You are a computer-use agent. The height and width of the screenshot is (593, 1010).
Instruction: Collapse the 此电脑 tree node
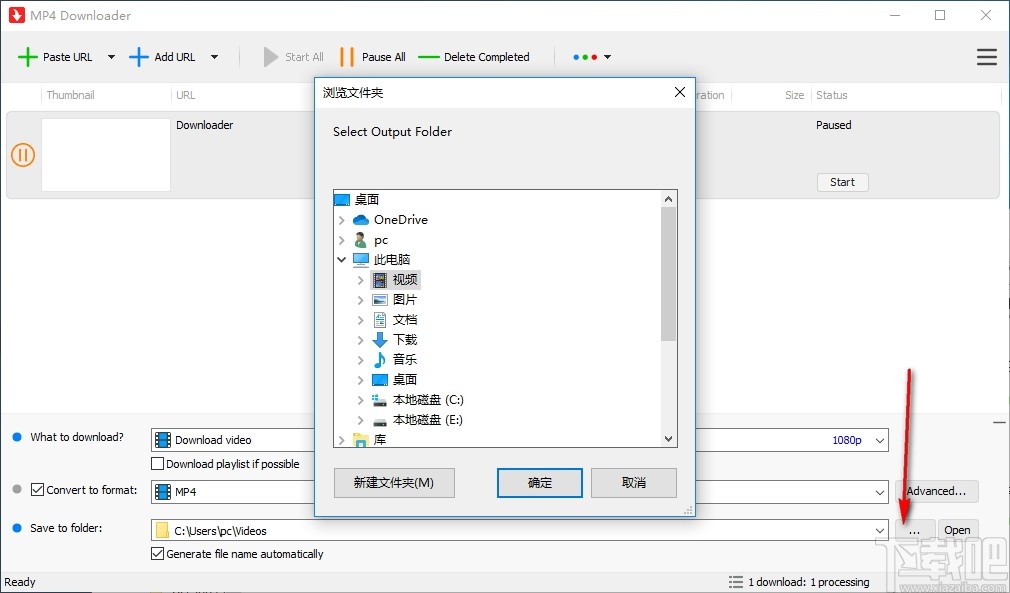pos(343,259)
